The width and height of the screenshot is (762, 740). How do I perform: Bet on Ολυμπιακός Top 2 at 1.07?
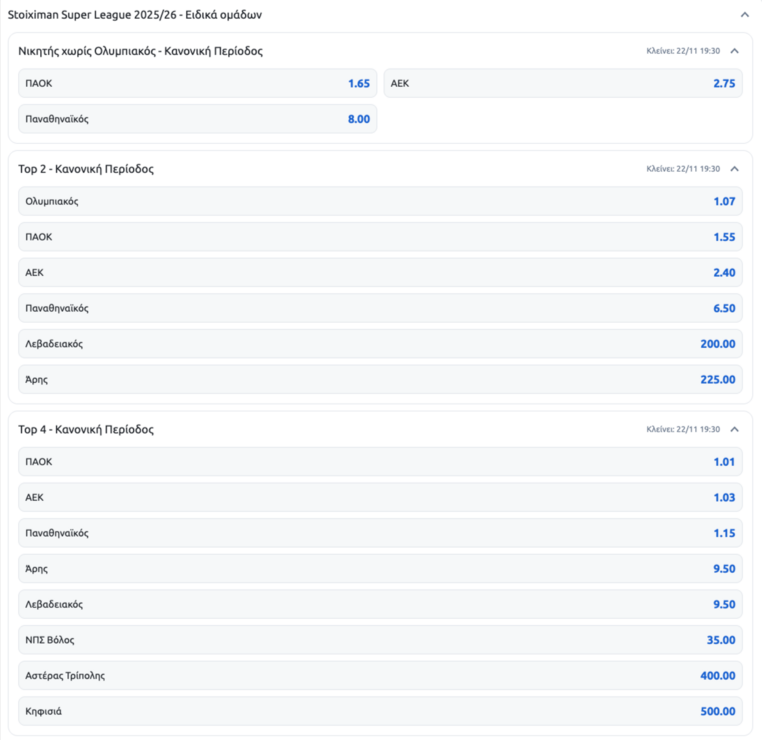click(x=380, y=202)
